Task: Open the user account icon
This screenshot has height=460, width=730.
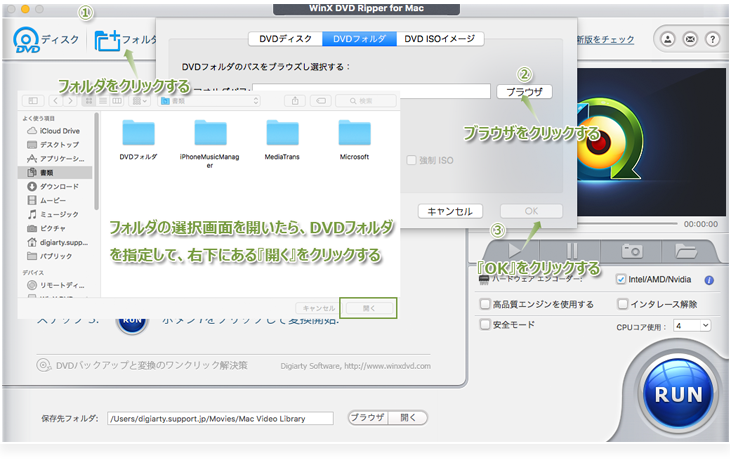Action: tap(668, 39)
